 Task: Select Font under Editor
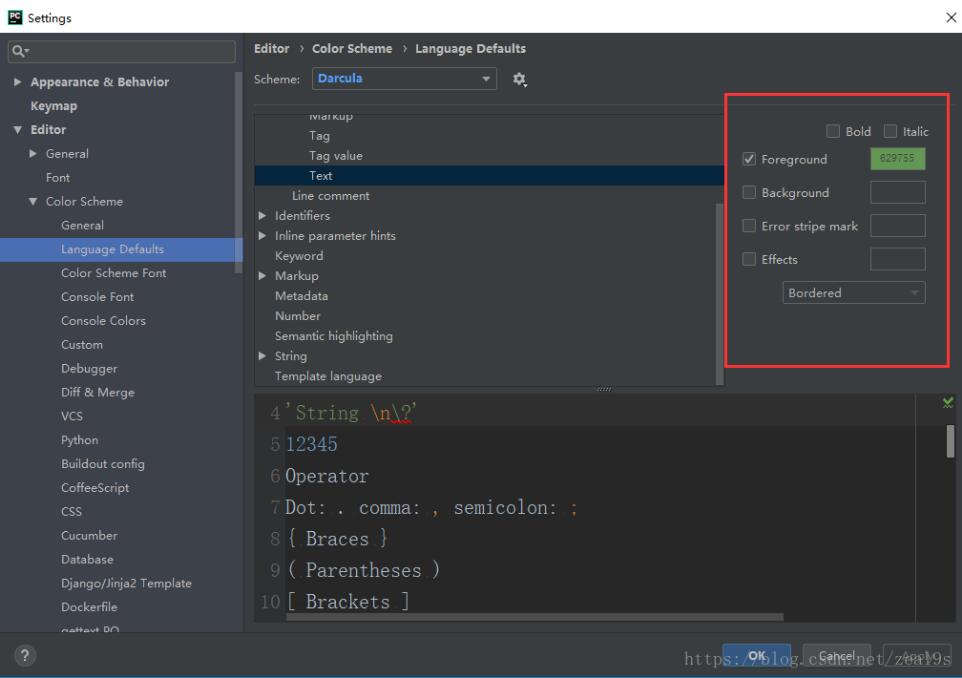(x=58, y=177)
